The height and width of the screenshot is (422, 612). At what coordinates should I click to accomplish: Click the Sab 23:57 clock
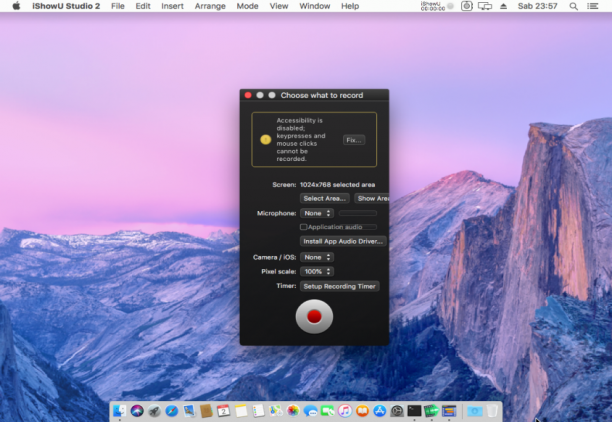click(x=537, y=6)
